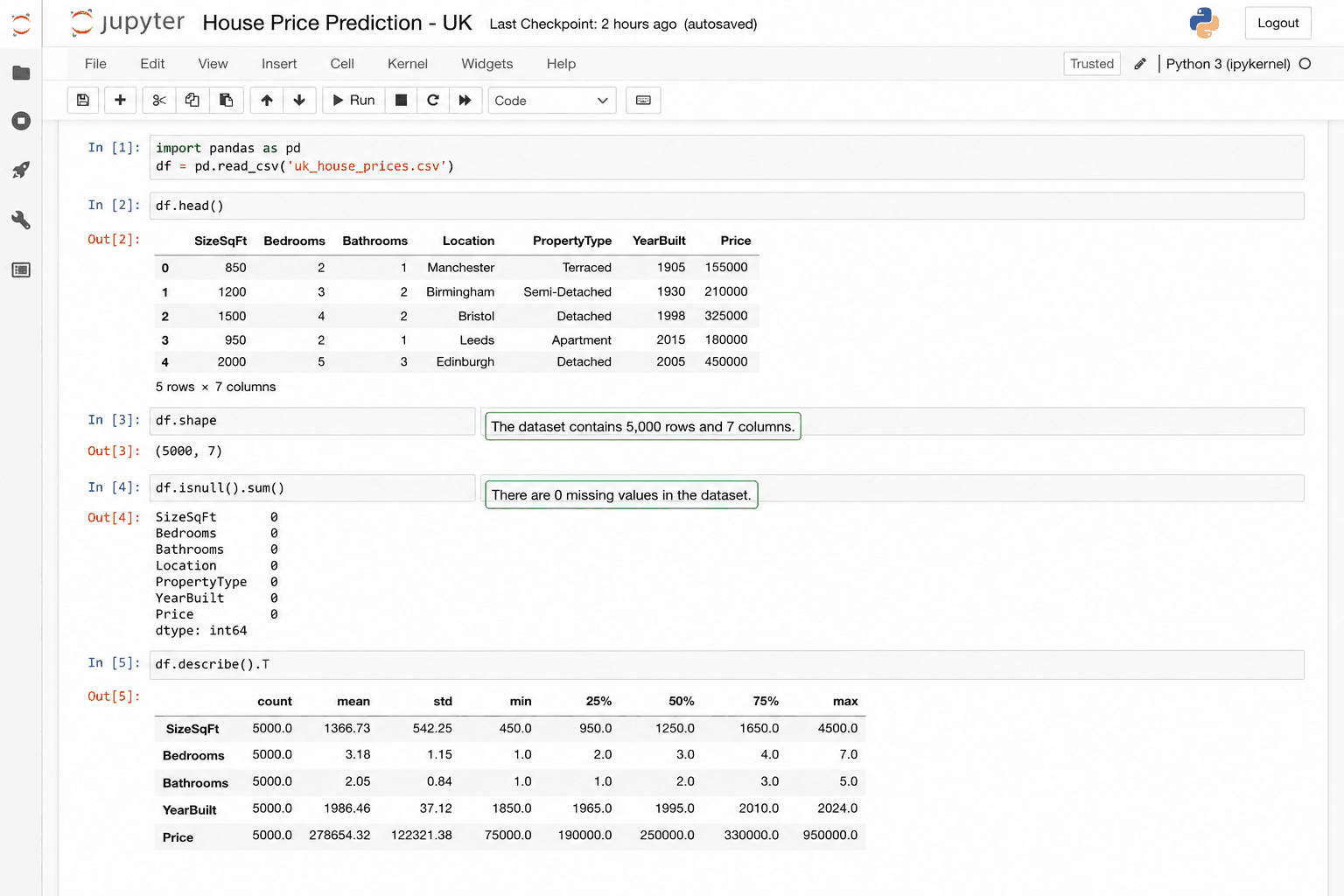Click the 1366.73 SizeSqFt mean value

pos(347,729)
